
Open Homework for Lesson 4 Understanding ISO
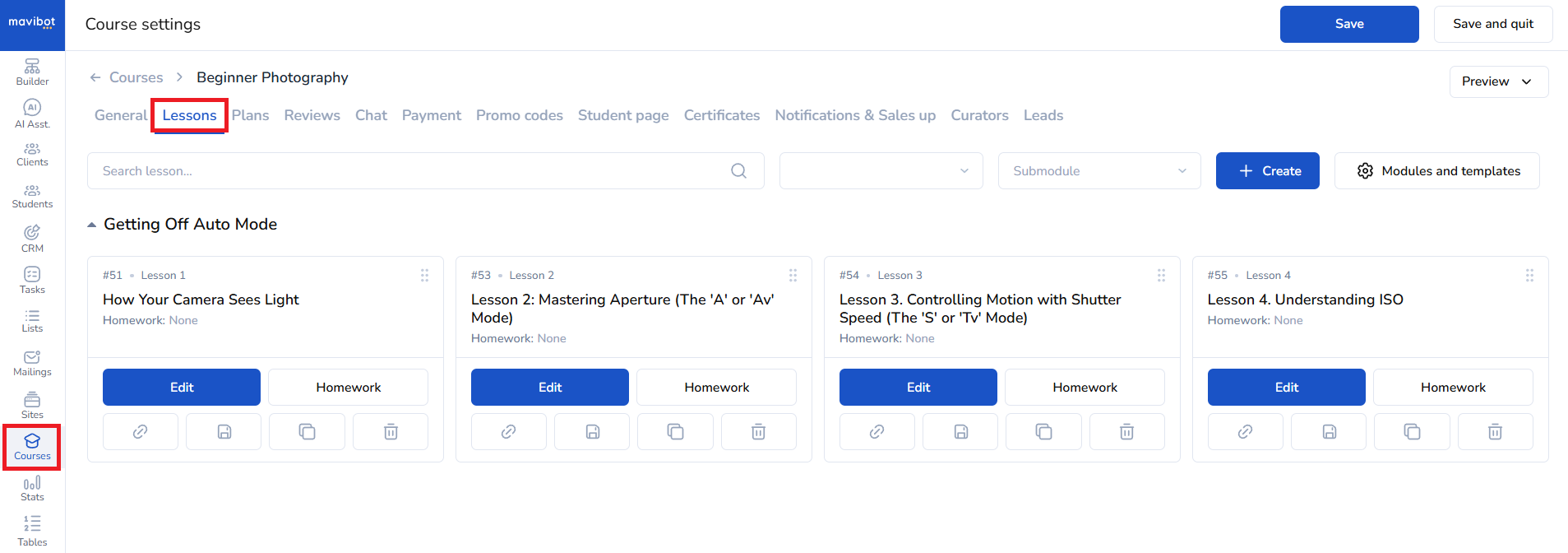1452,388
